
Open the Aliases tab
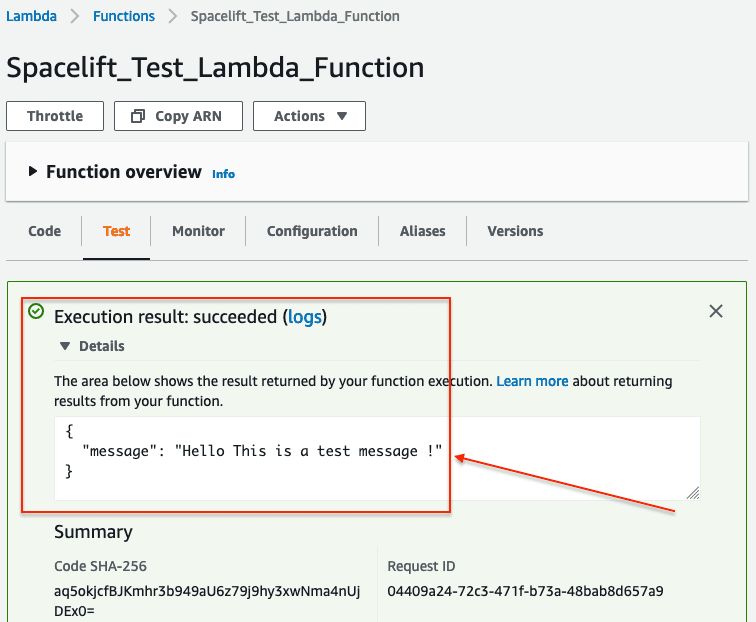coord(422,231)
